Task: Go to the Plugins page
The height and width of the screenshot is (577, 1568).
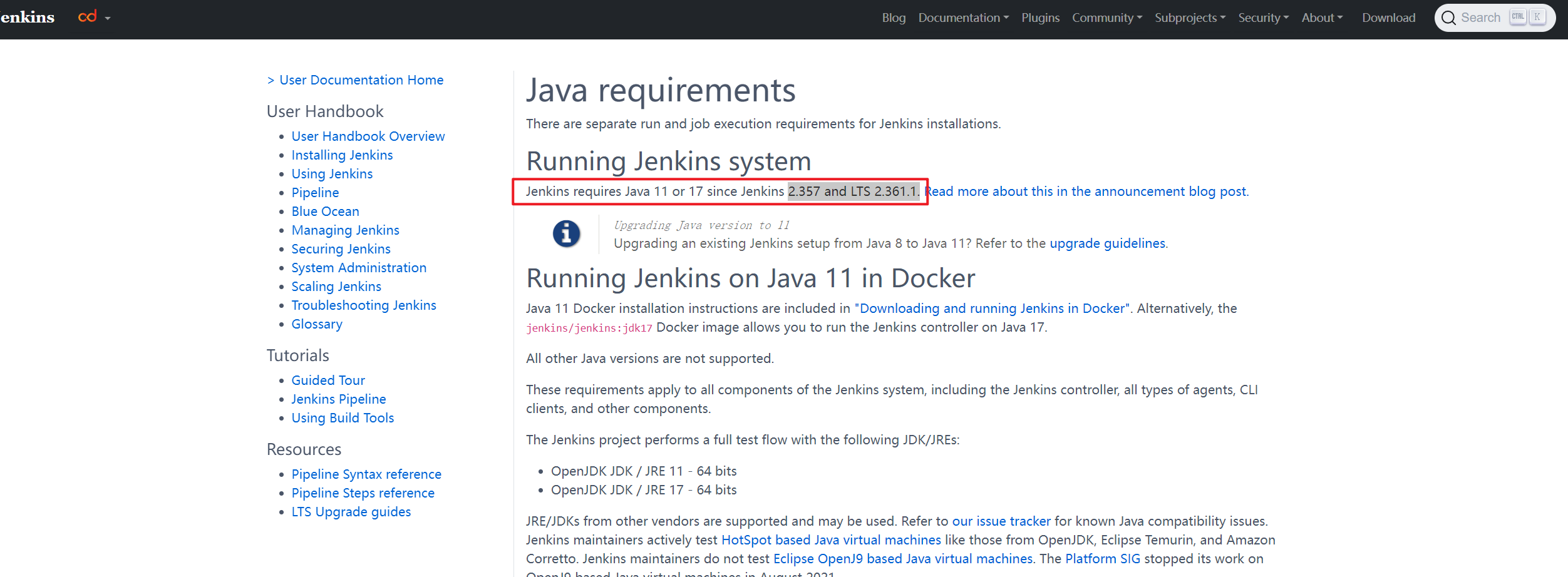Action: pyautogui.click(x=1040, y=18)
